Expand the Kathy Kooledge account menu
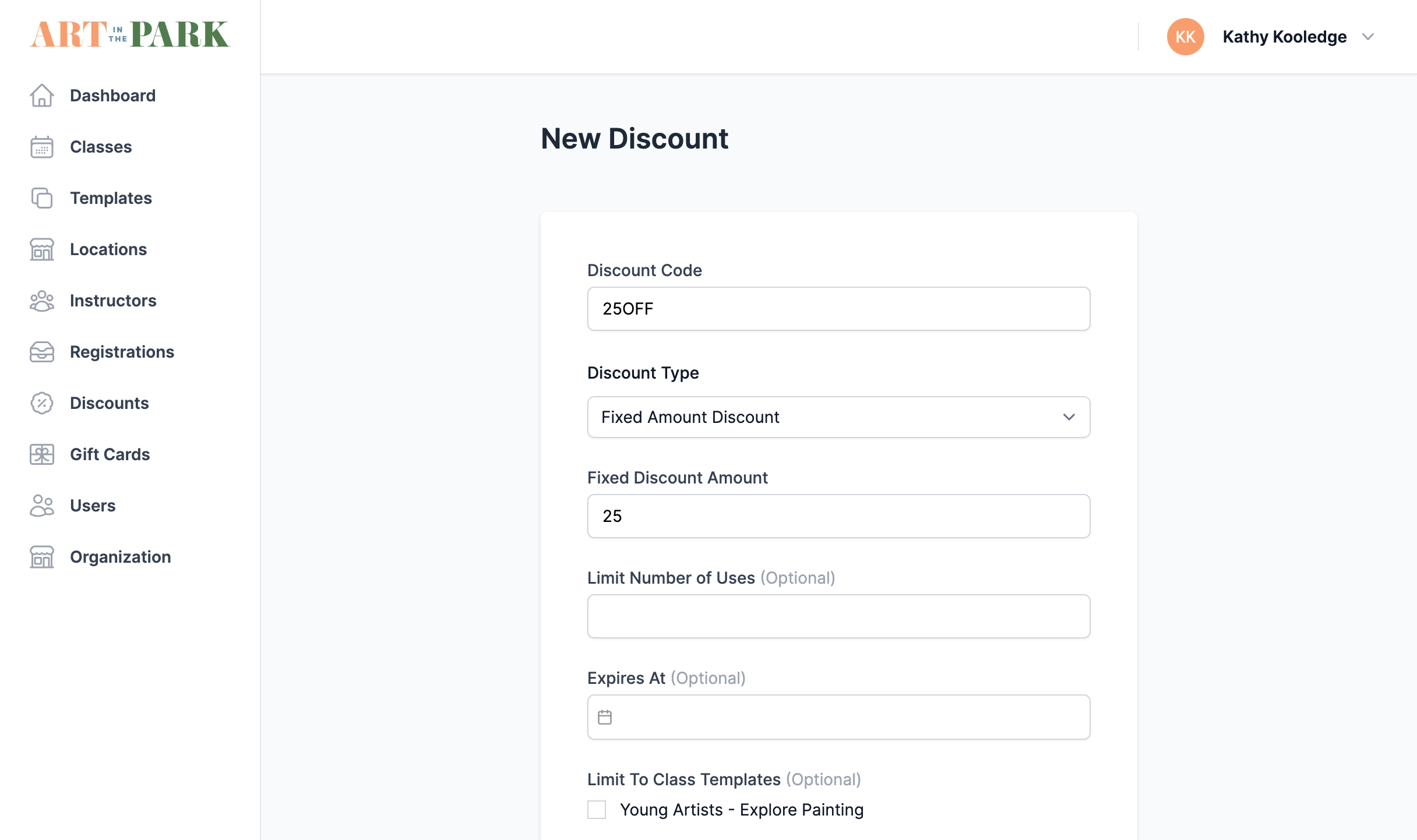Image resolution: width=1417 pixels, height=840 pixels. (x=1369, y=37)
